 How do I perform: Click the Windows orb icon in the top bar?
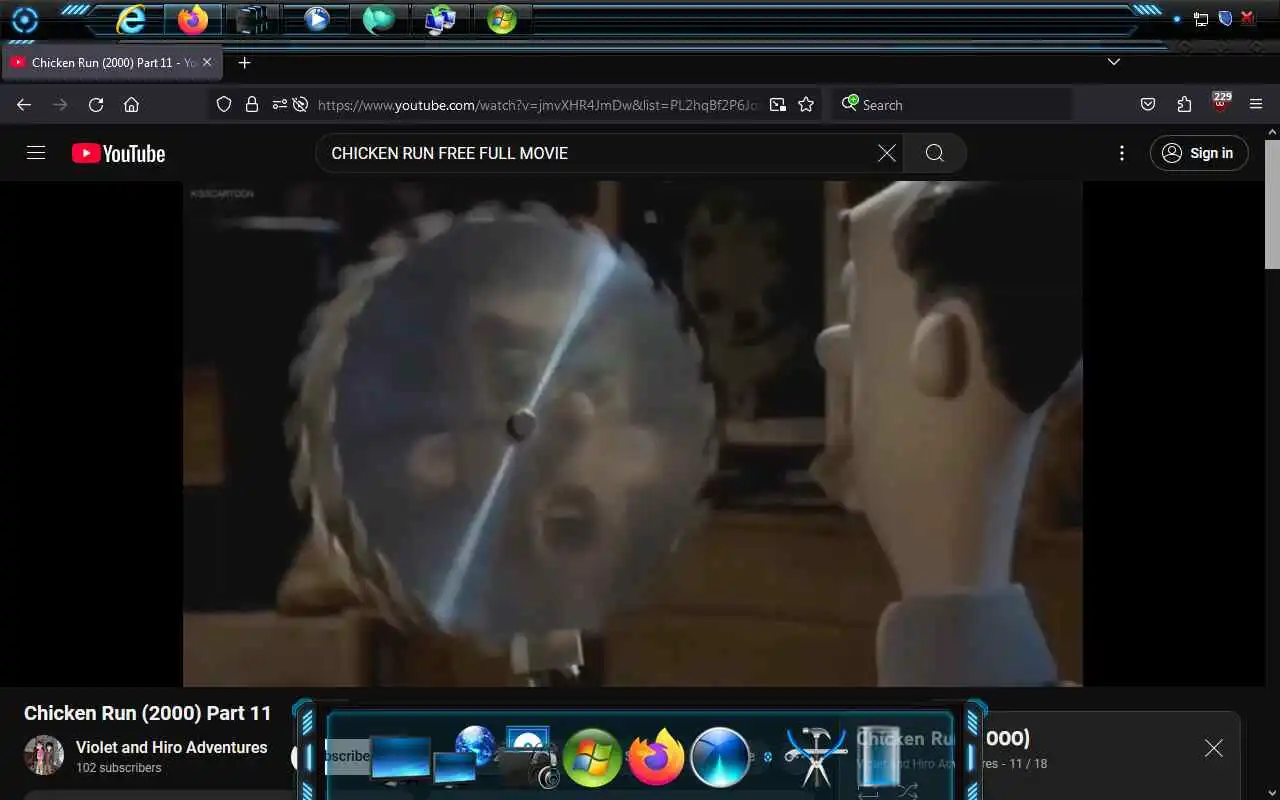click(x=502, y=19)
